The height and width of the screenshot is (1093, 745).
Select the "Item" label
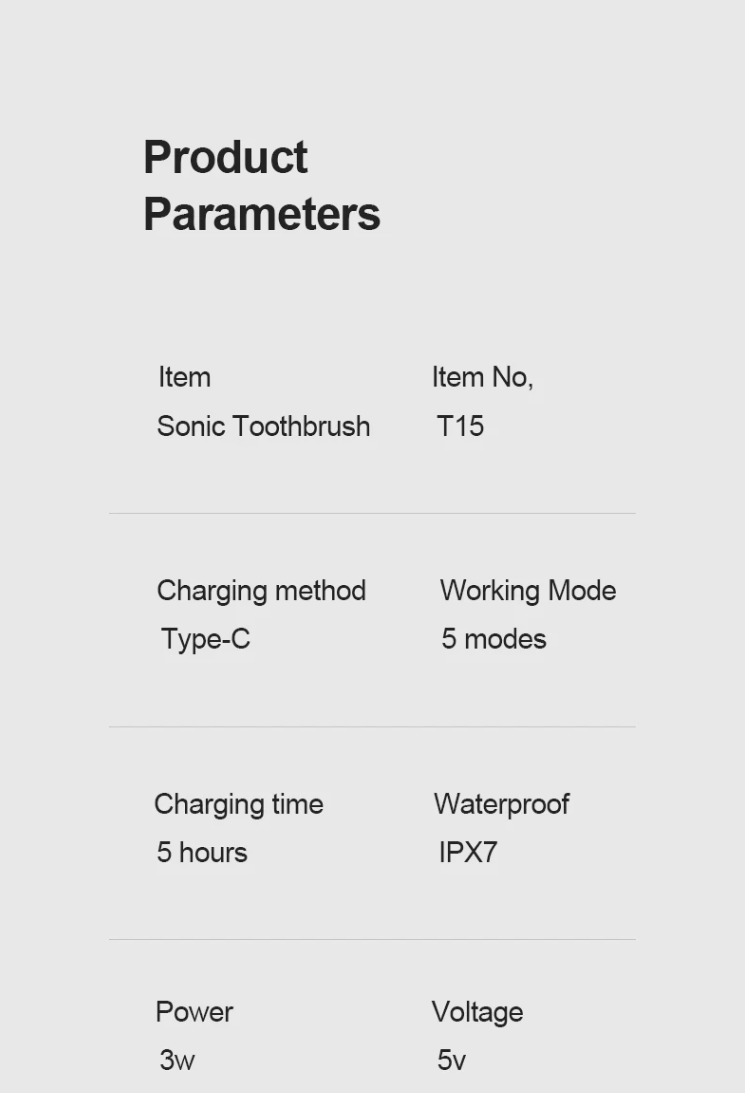pyautogui.click(x=184, y=377)
